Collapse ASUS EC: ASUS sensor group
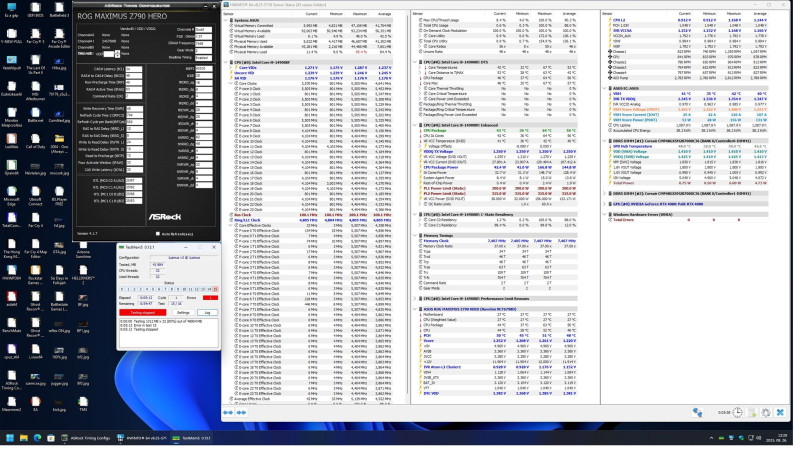 point(605,88)
